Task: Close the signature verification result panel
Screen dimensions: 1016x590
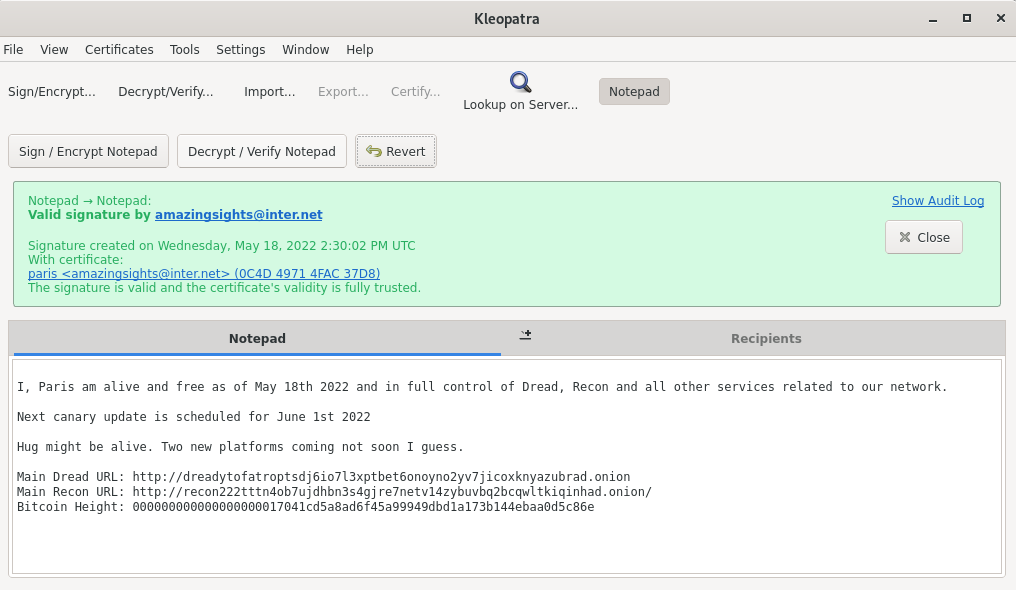Action: (923, 238)
